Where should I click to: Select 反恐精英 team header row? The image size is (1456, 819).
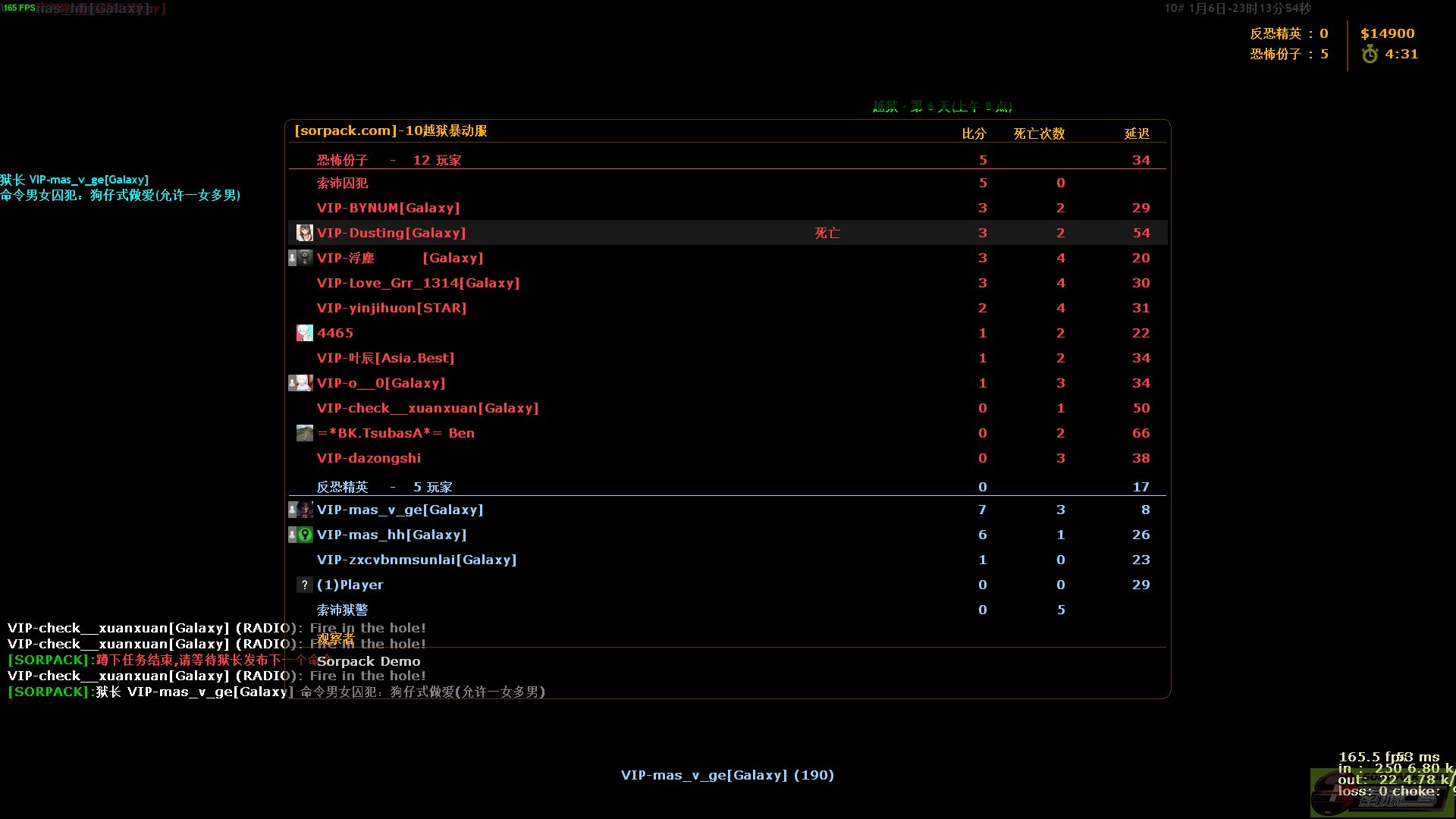384,487
